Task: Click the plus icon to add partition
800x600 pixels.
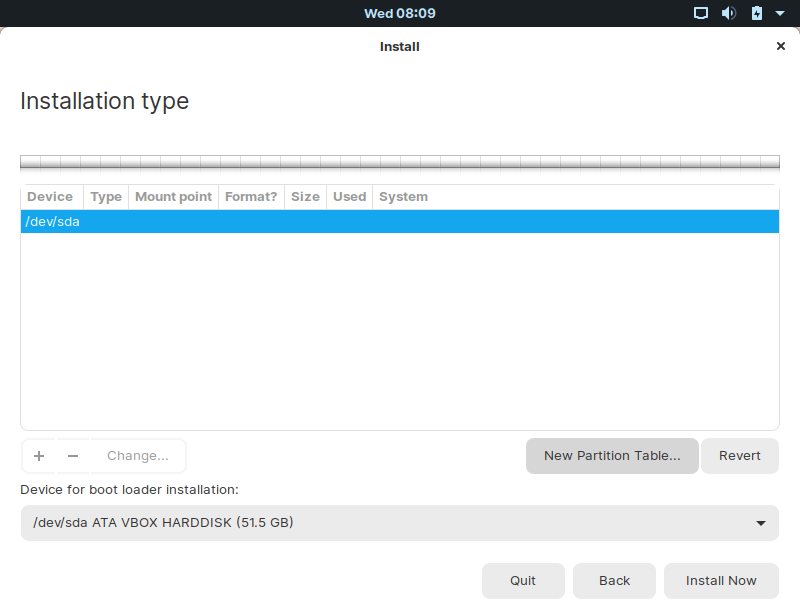Action: [39, 456]
